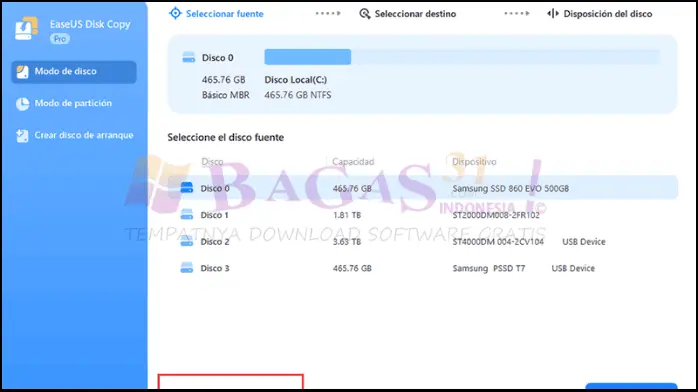
Task: Open Crear disco de arranque icon
Action: tap(22, 136)
